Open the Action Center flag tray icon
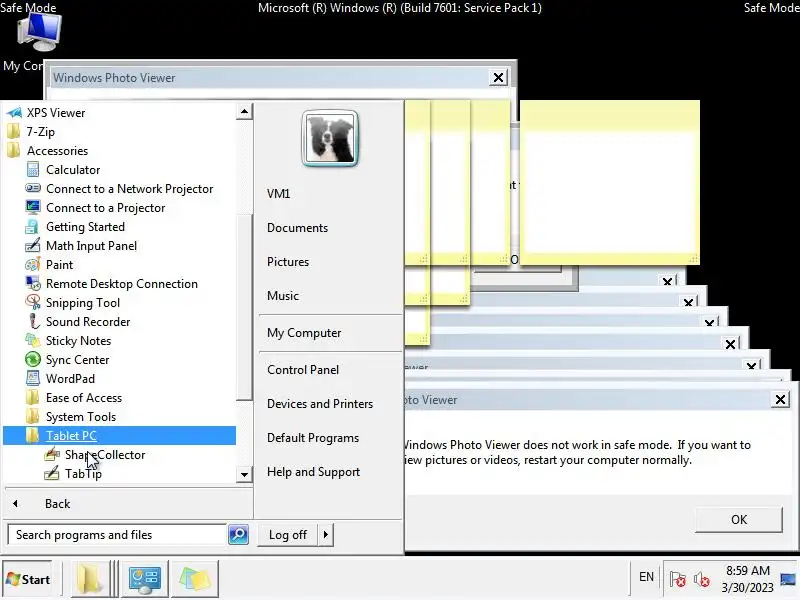Image resolution: width=800 pixels, height=600 pixels. pos(678,579)
